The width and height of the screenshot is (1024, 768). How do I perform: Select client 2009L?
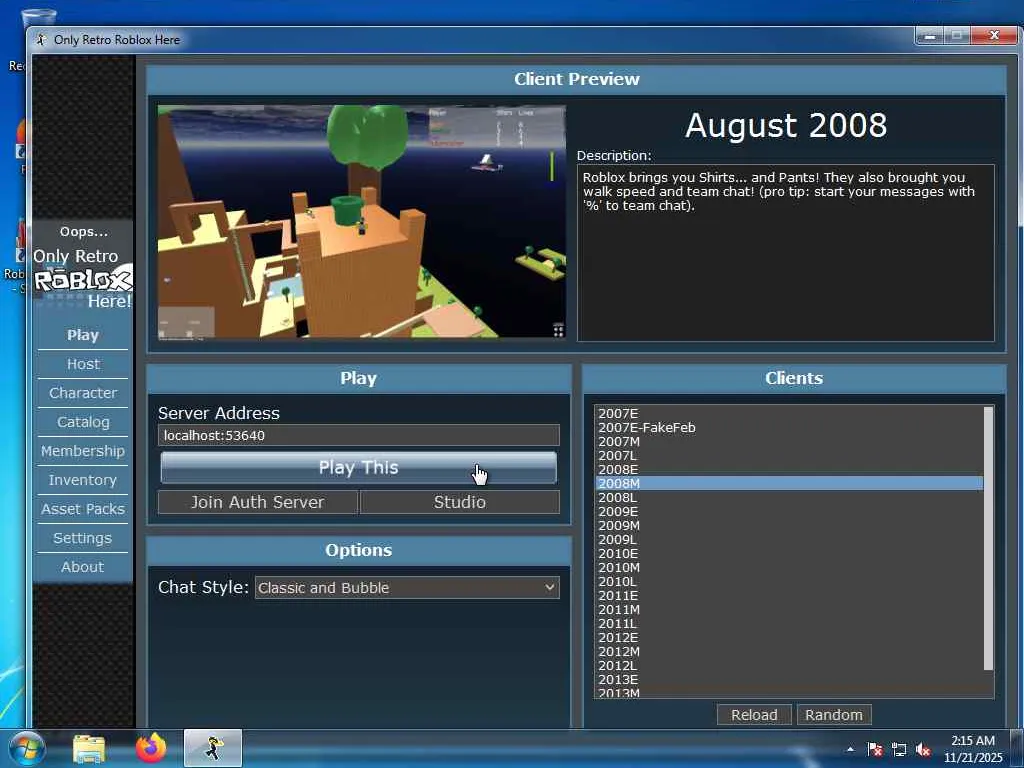tap(790, 539)
